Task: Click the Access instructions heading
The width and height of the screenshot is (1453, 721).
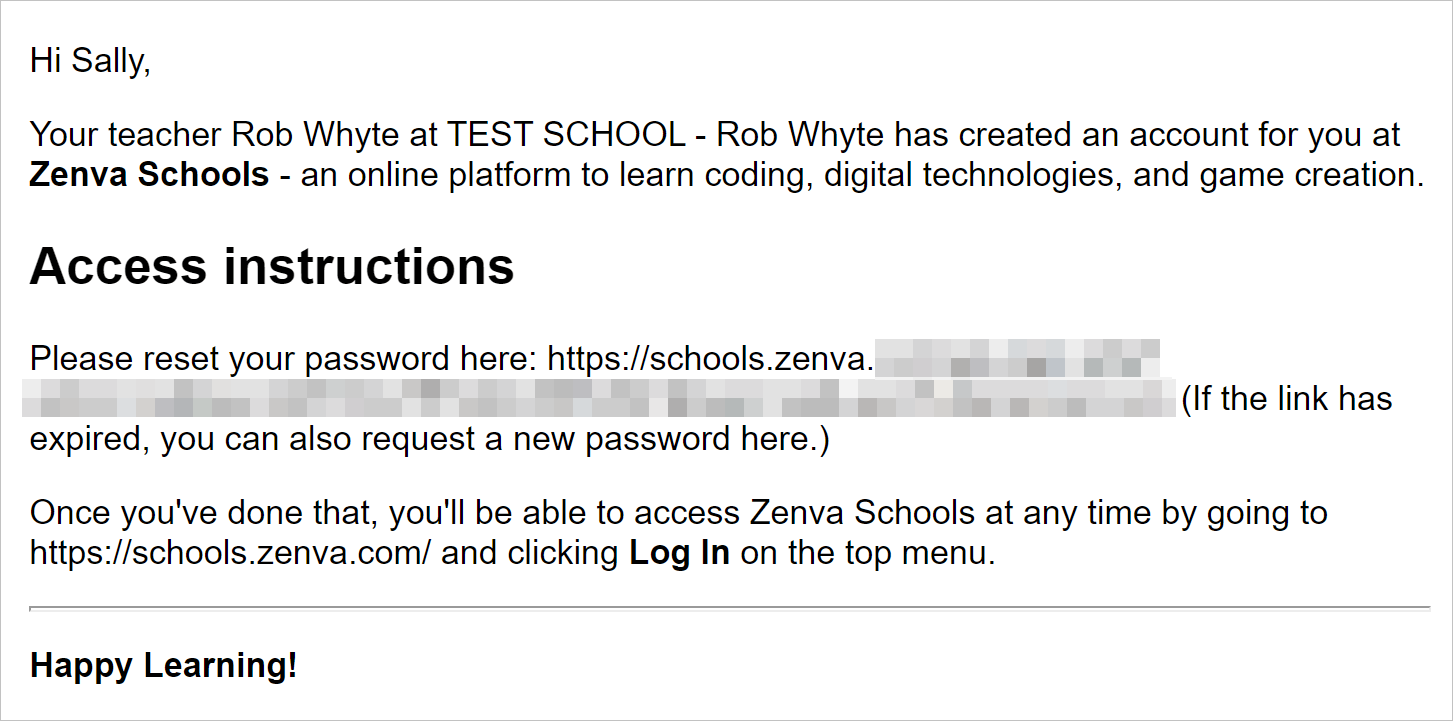Action: coord(272,266)
